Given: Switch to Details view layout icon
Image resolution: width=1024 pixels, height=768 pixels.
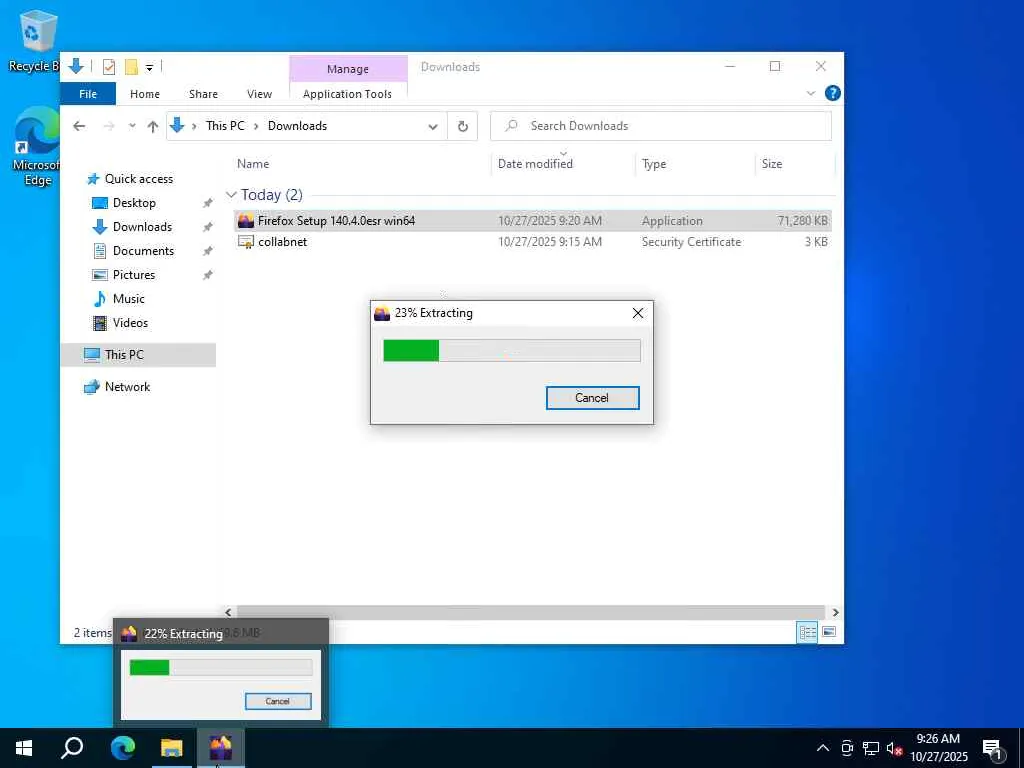Looking at the screenshot, I should pos(807,632).
